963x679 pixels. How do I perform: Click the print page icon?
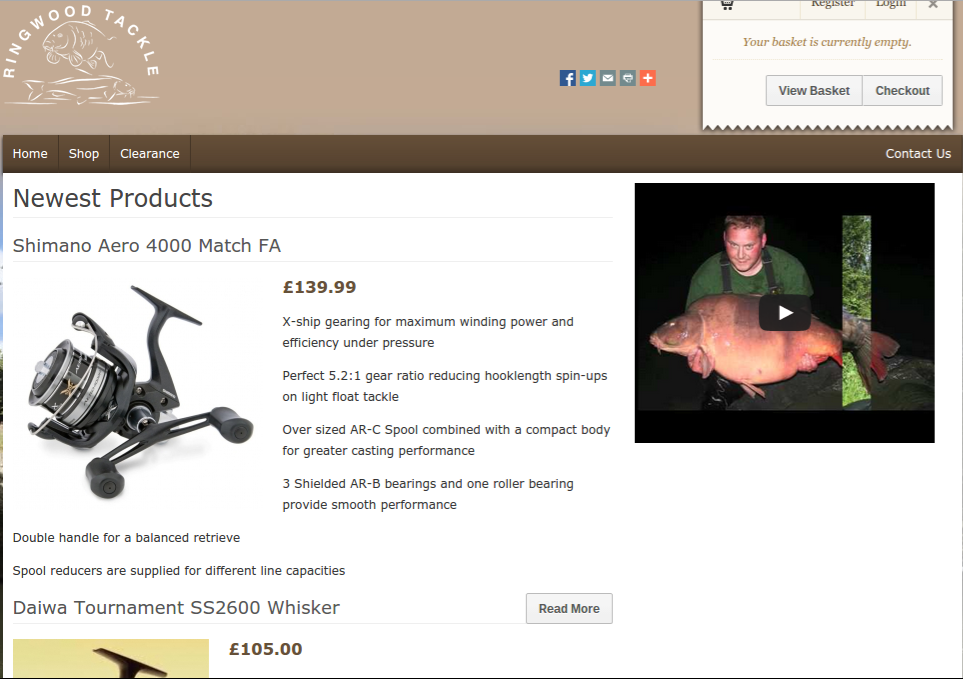pos(628,78)
